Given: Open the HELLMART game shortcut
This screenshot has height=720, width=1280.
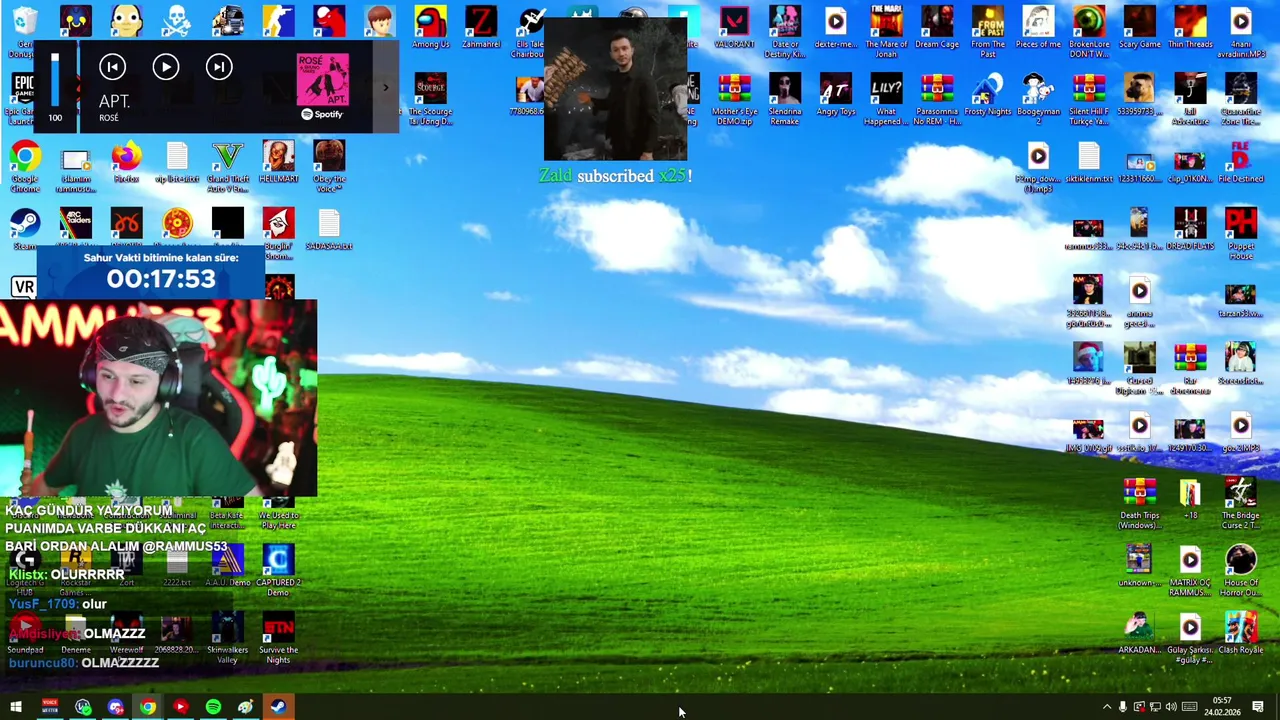Looking at the screenshot, I should [x=278, y=163].
